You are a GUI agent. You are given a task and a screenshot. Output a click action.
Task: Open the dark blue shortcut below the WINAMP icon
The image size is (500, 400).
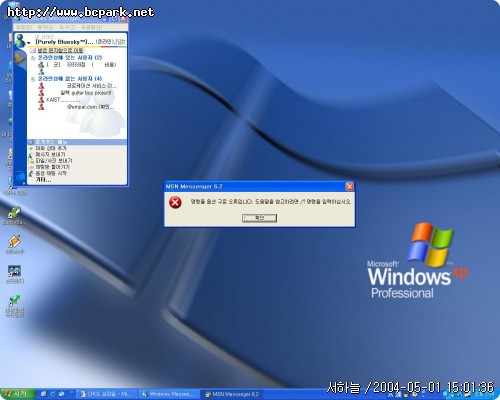coord(14,274)
